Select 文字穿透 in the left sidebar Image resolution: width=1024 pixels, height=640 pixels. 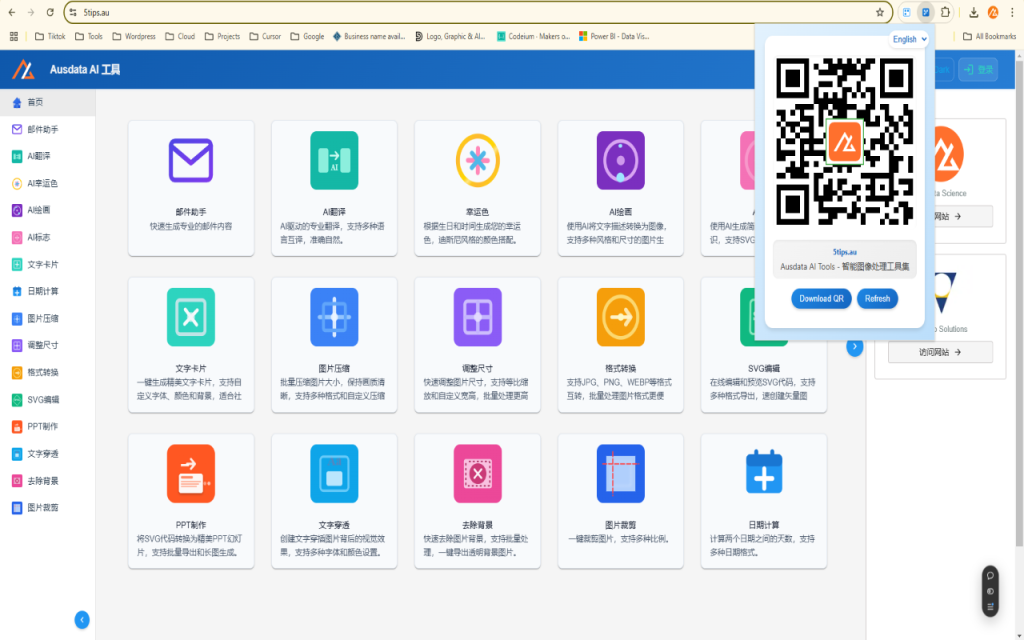tap(48, 454)
